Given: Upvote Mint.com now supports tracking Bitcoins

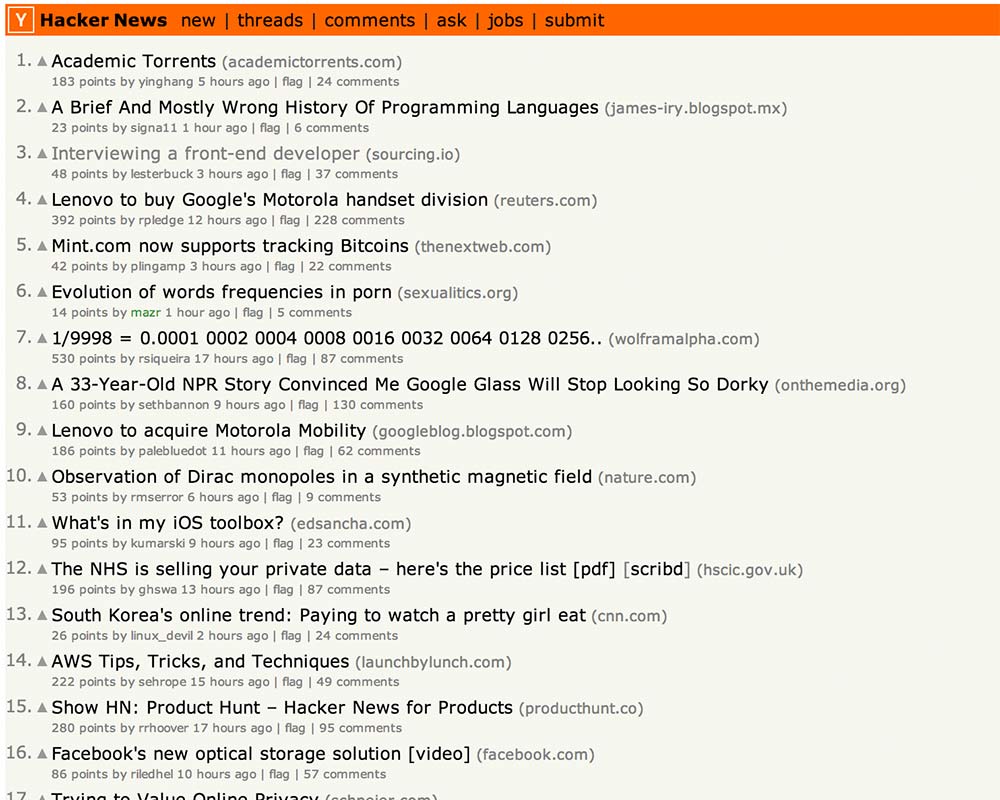Looking at the screenshot, I should (42, 246).
